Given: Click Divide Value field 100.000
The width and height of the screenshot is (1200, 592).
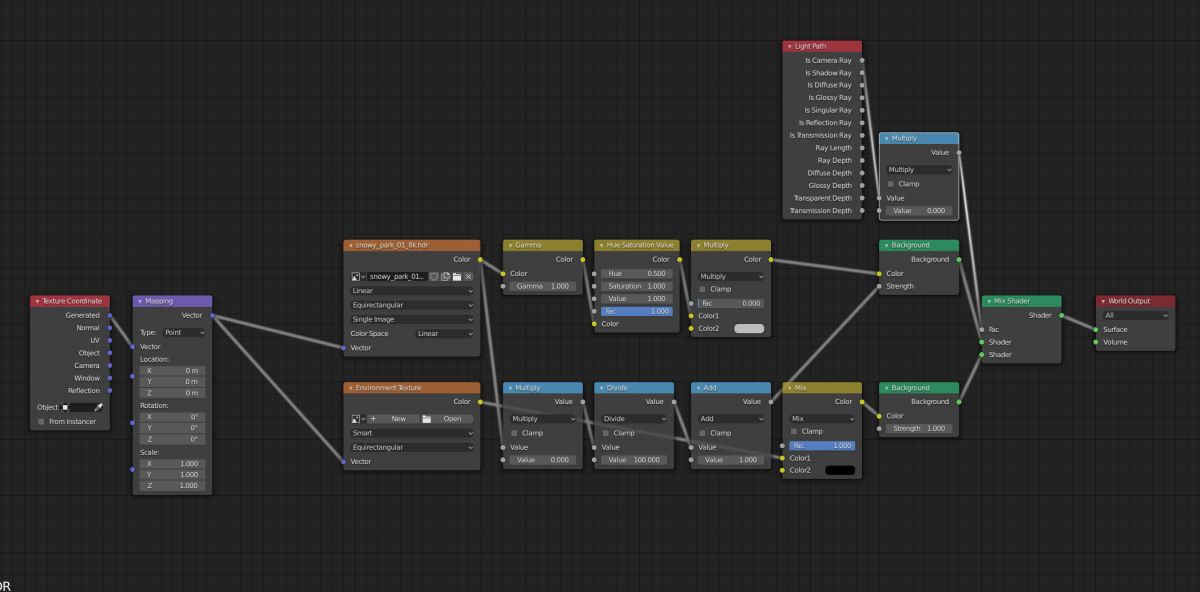Looking at the screenshot, I should click(x=633, y=460).
